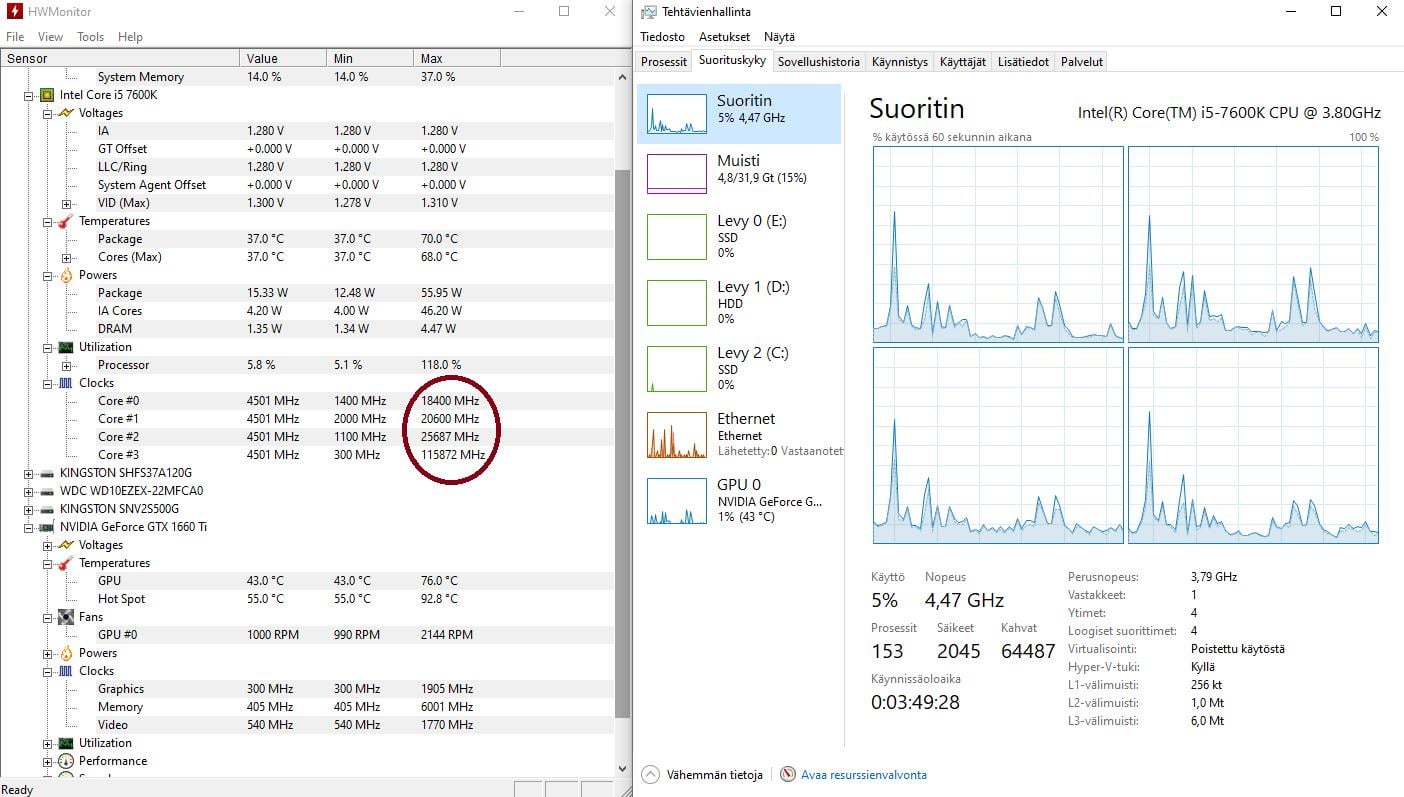Collapse the CPU Voltages branch
Screen dimensions: 1404x797
47,113
